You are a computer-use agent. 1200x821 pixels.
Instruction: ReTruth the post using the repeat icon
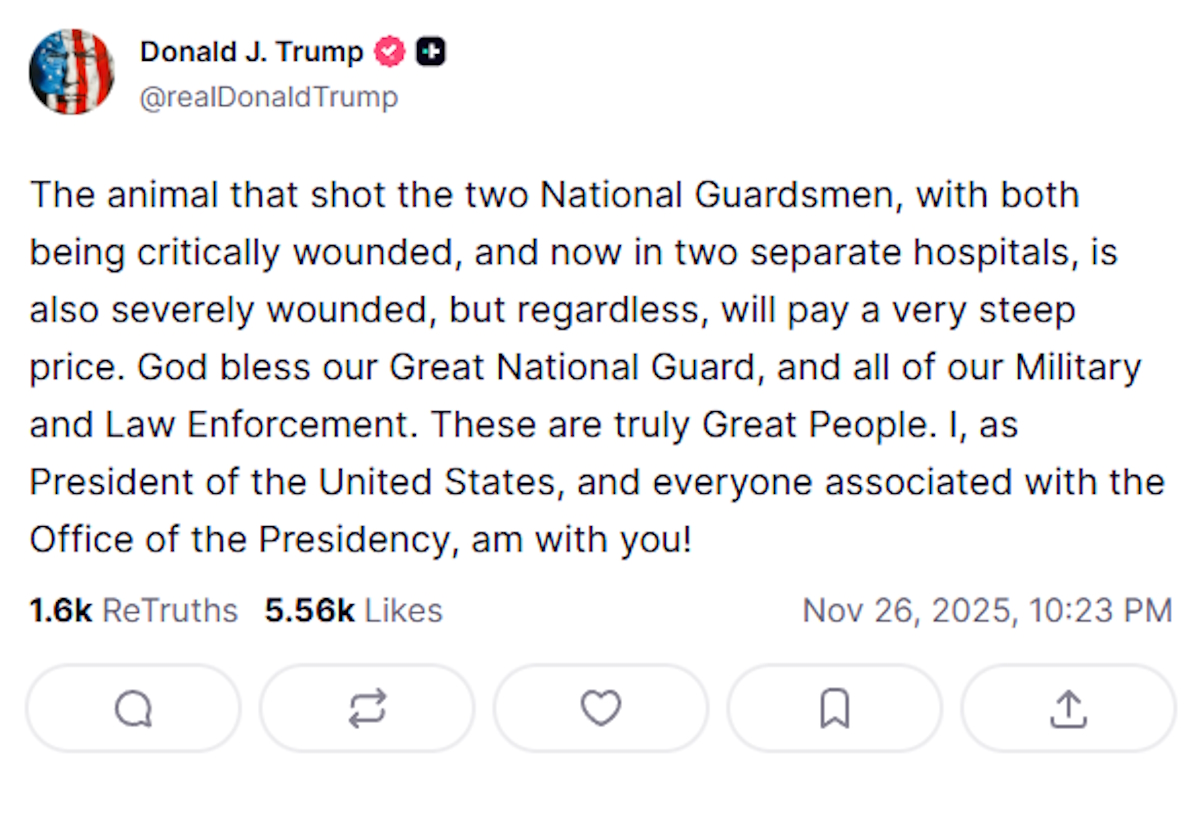click(367, 708)
